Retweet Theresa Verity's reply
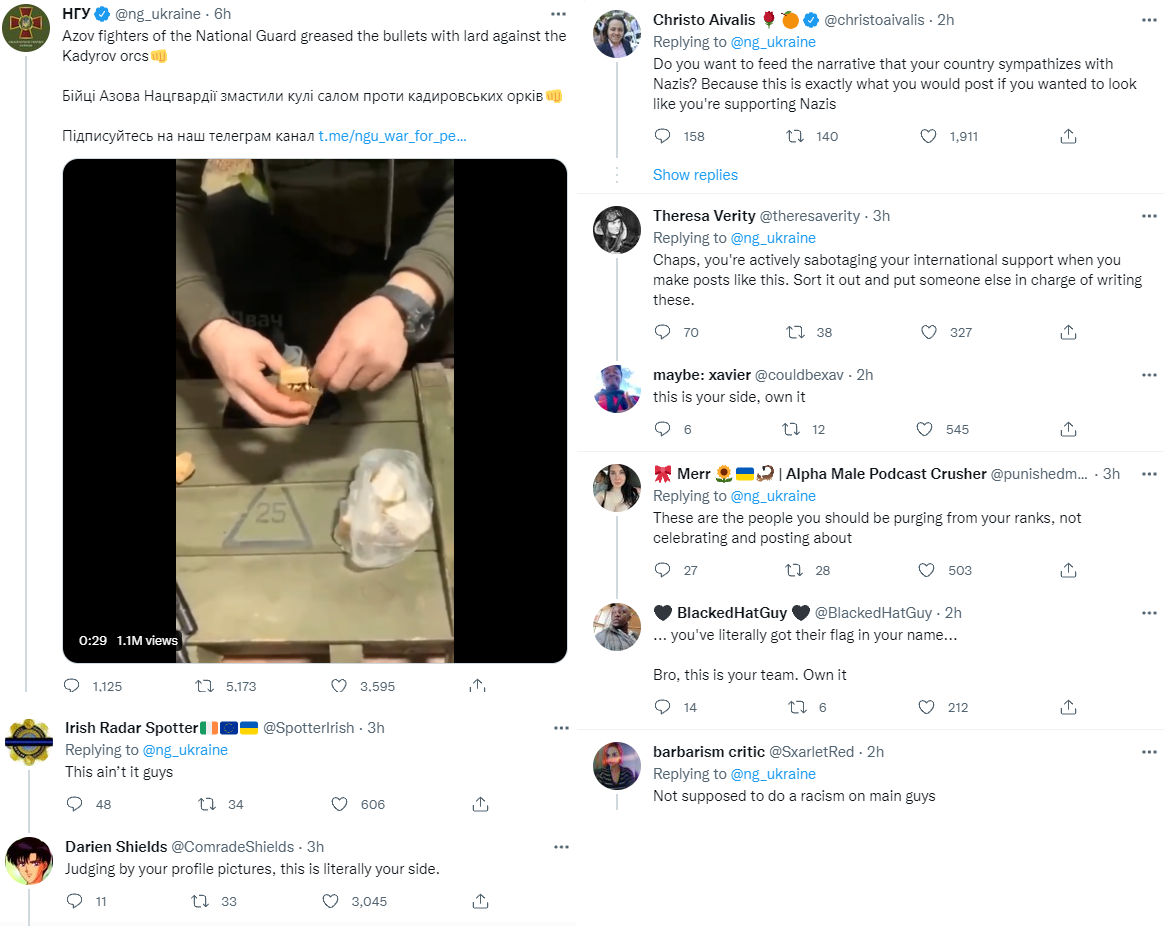This screenshot has height=952, width=1164. [x=795, y=333]
